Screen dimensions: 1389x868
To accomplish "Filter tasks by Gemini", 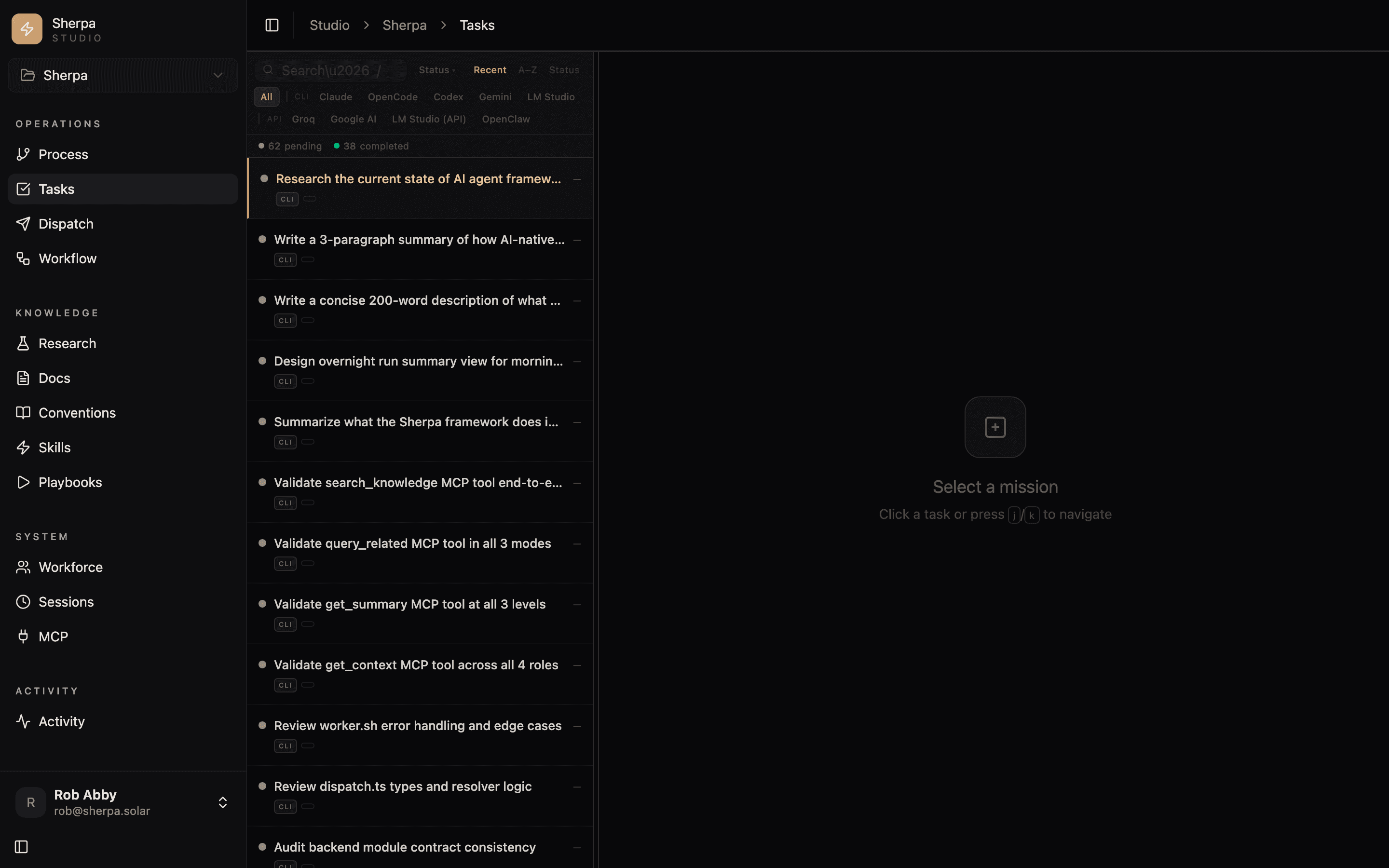I will [495, 97].
